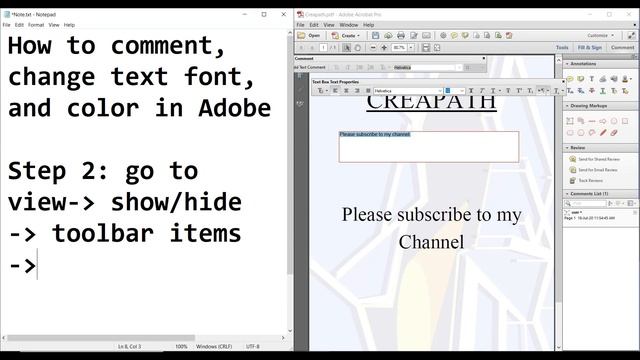Screen dimensions: 640x360
Task: Select the Strikethrough text annotation tool
Action: coord(592,91)
